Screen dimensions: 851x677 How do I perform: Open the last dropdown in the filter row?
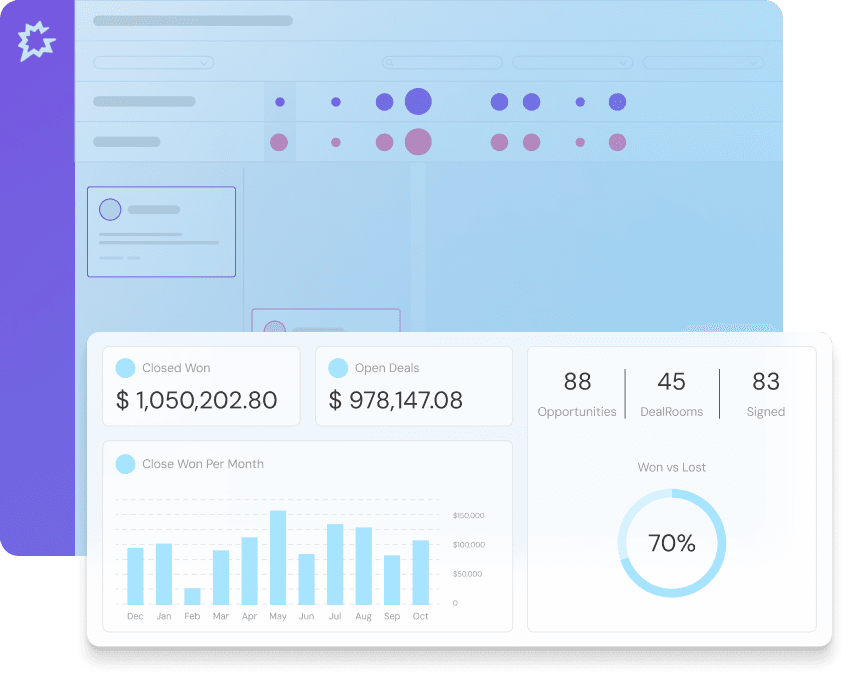[703, 63]
